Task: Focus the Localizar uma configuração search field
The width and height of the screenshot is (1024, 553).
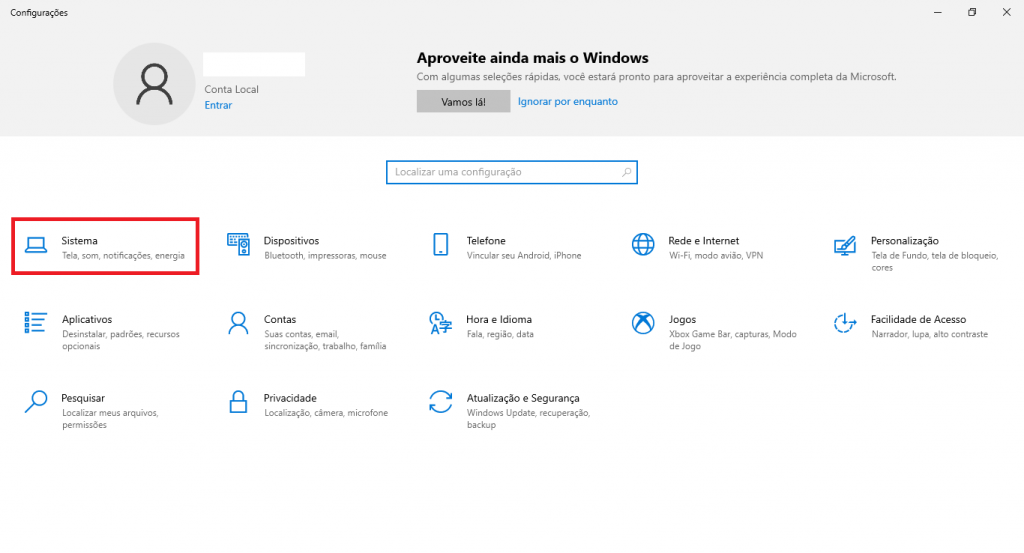Action: [x=511, y=172]
